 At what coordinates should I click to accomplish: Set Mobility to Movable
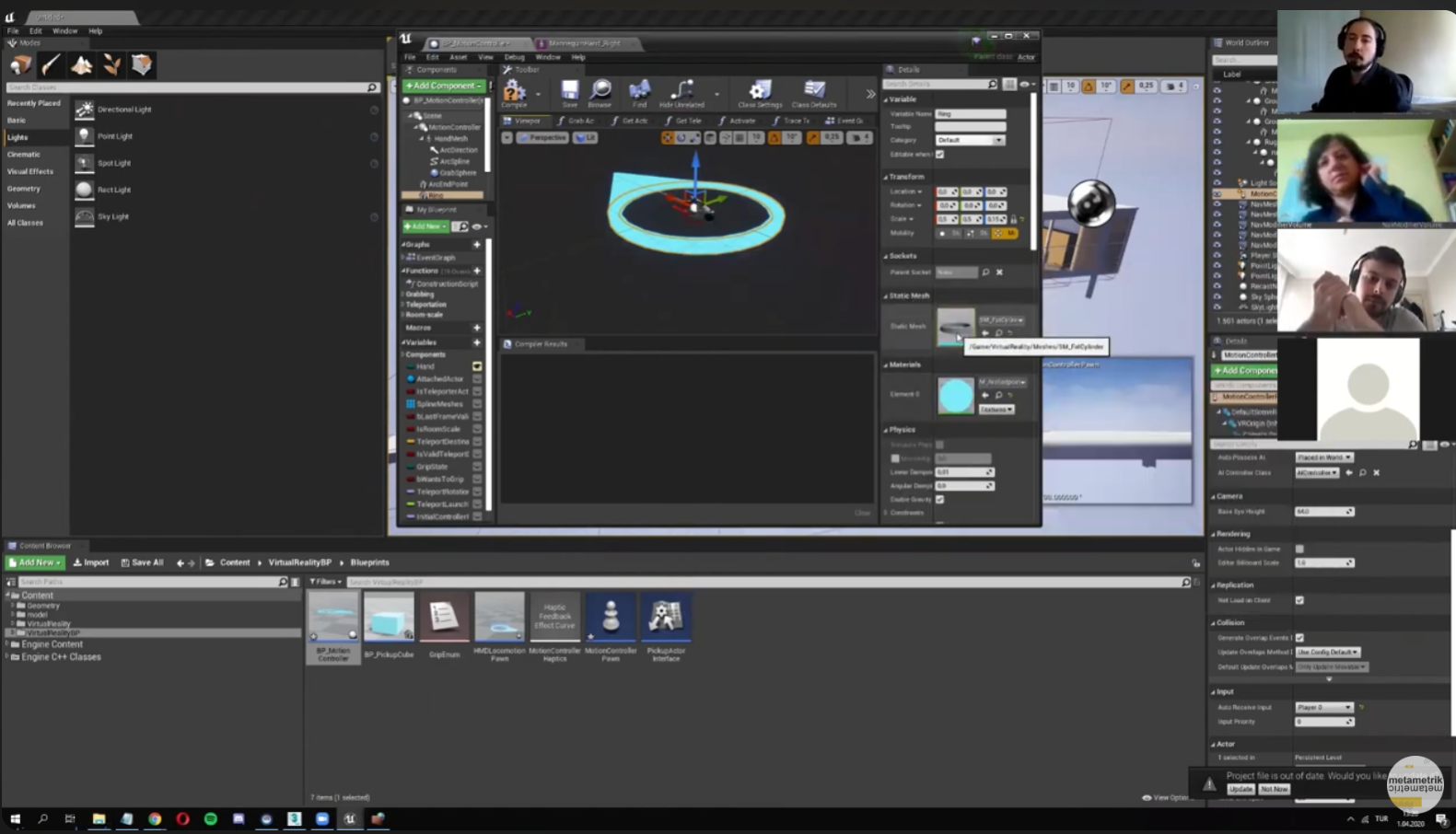click(x=1006, y=233)
